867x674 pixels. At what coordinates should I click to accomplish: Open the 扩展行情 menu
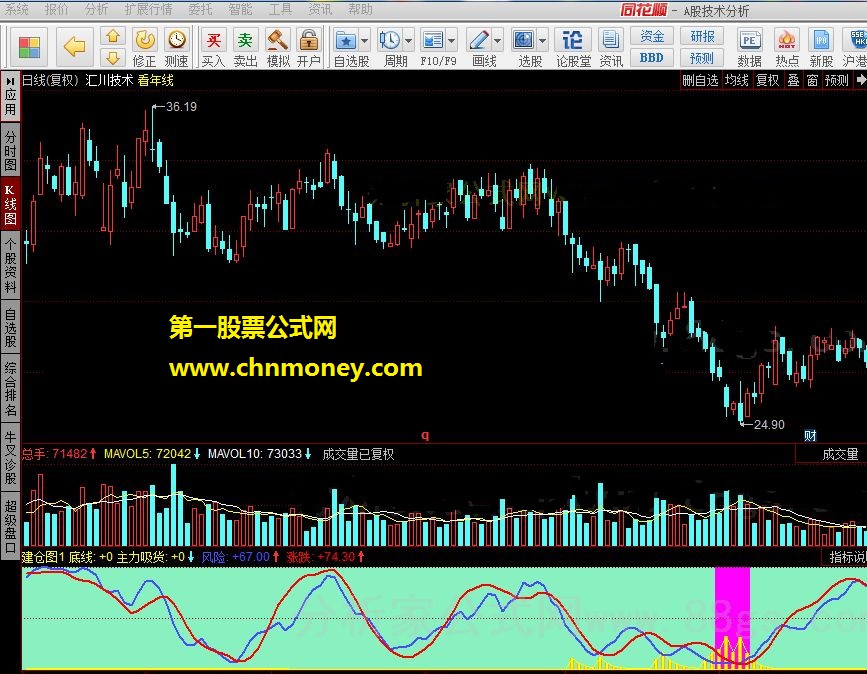pos(148,9)
